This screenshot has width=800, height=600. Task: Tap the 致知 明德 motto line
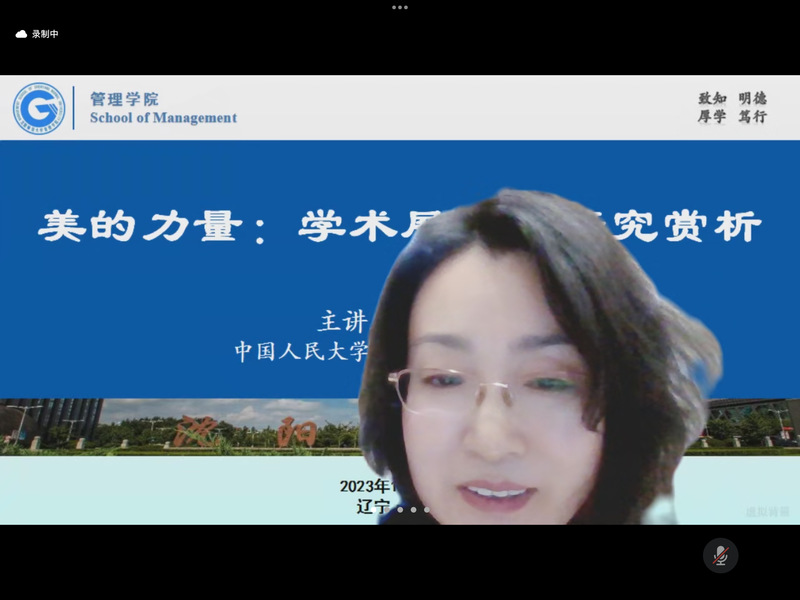(x=732, y=99)
